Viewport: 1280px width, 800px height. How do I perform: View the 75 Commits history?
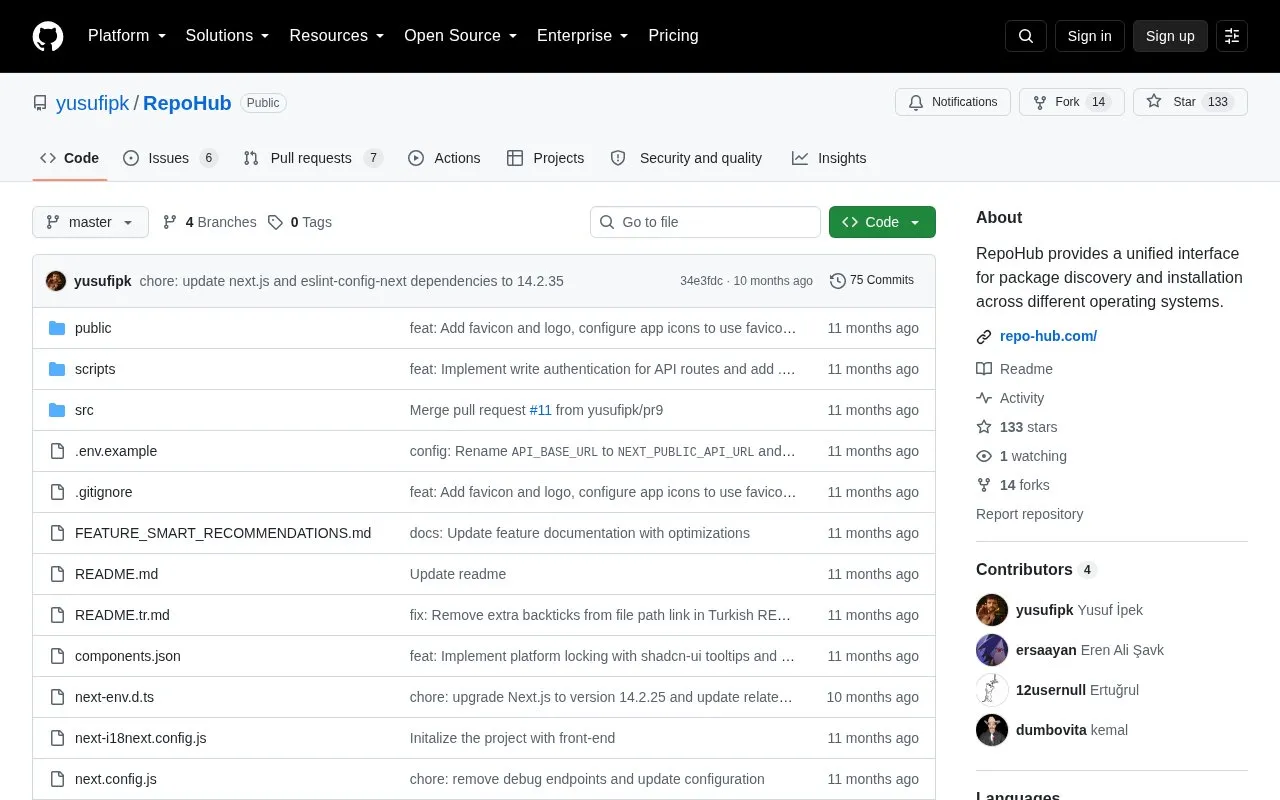click(x=872, y=281)
